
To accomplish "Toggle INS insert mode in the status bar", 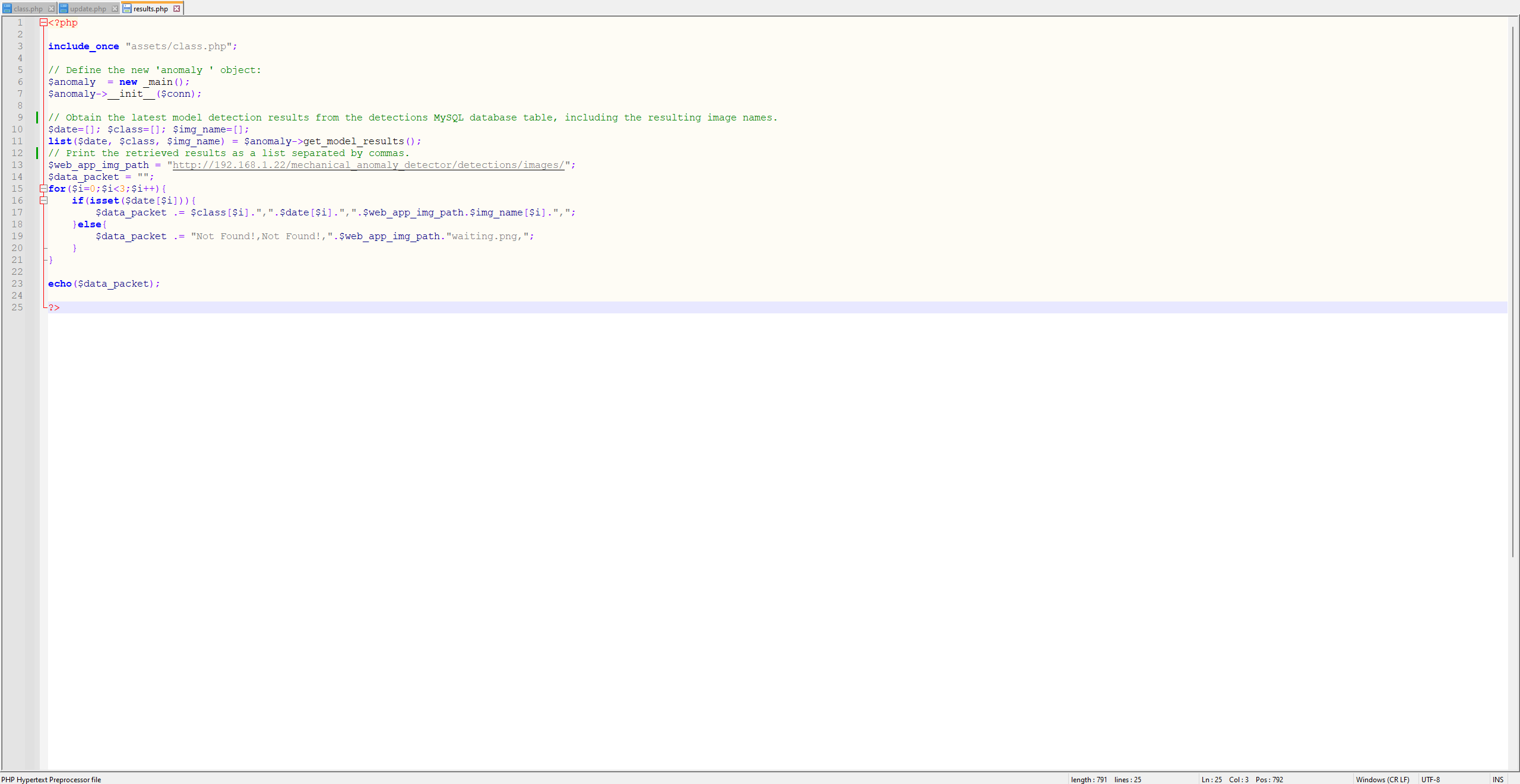I will pos(1498,779).
